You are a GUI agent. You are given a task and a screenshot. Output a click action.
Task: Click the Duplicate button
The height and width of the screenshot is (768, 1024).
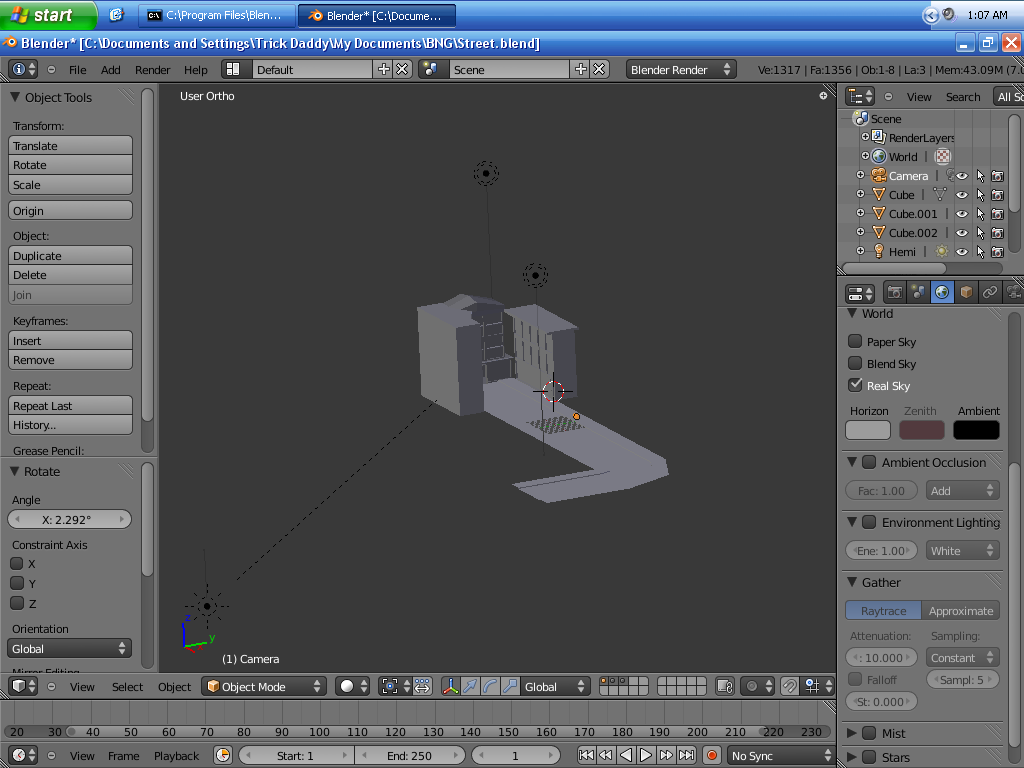pyautogui.click(x=70, y=256)
